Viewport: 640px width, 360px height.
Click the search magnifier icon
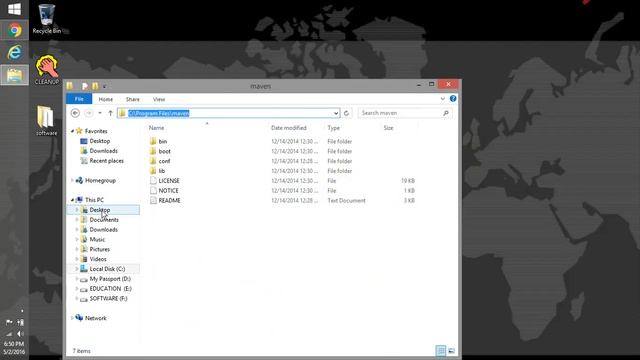point(446,113)
